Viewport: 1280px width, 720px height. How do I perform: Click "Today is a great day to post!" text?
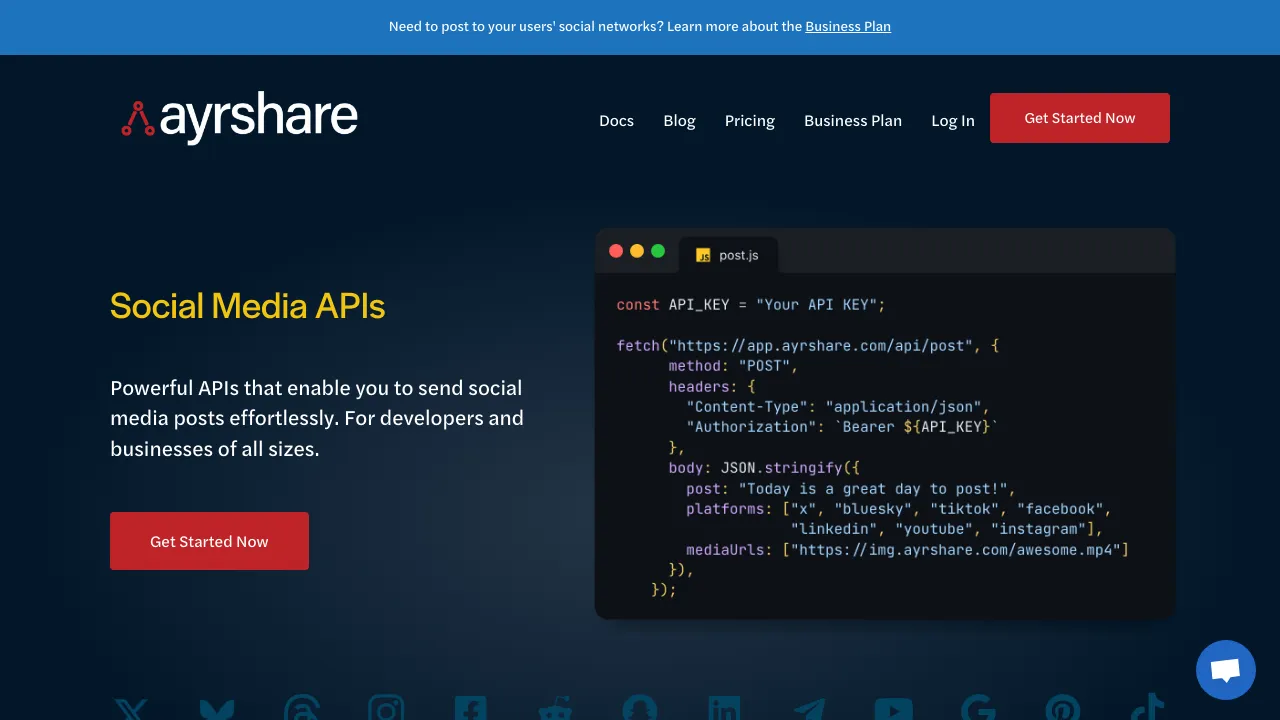click(x=873, y=488)
